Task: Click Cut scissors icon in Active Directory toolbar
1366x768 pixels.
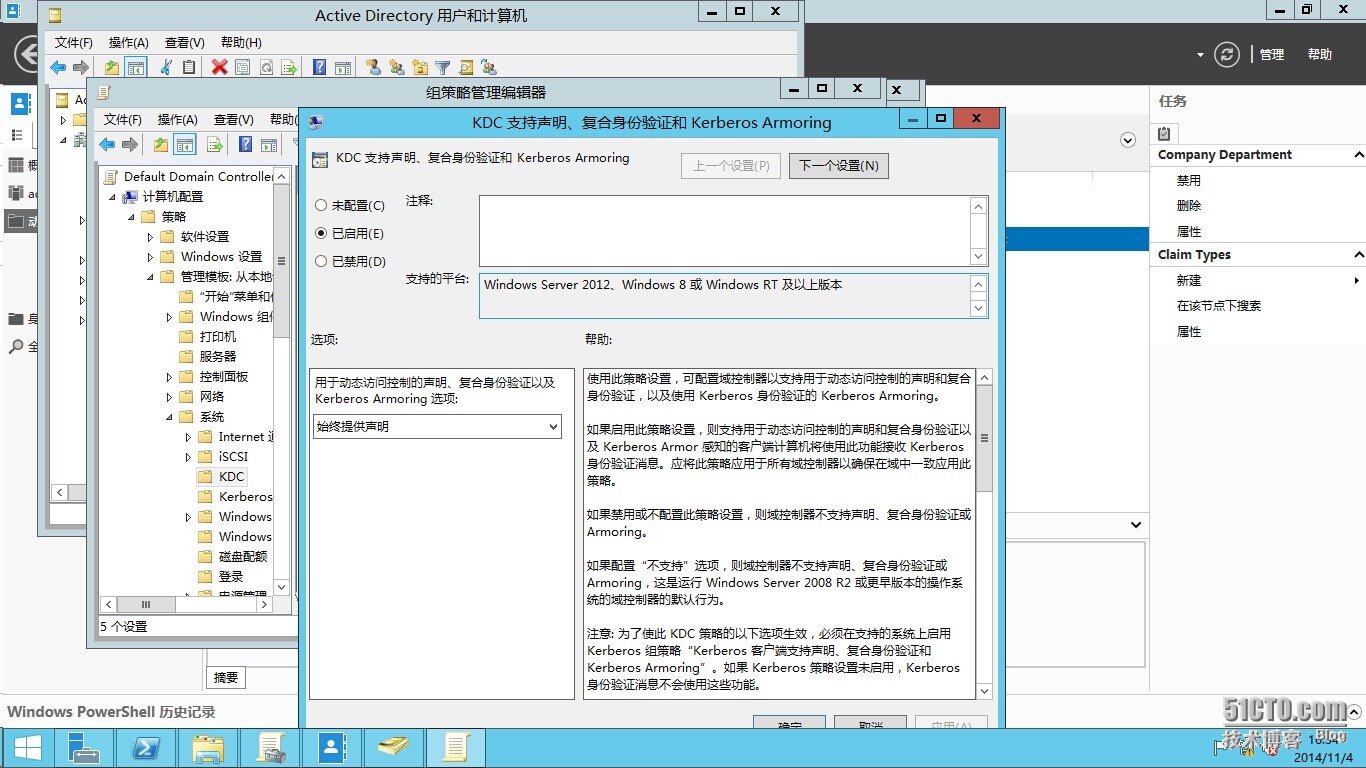Action: pyautogui.click(x=166, y=67)
